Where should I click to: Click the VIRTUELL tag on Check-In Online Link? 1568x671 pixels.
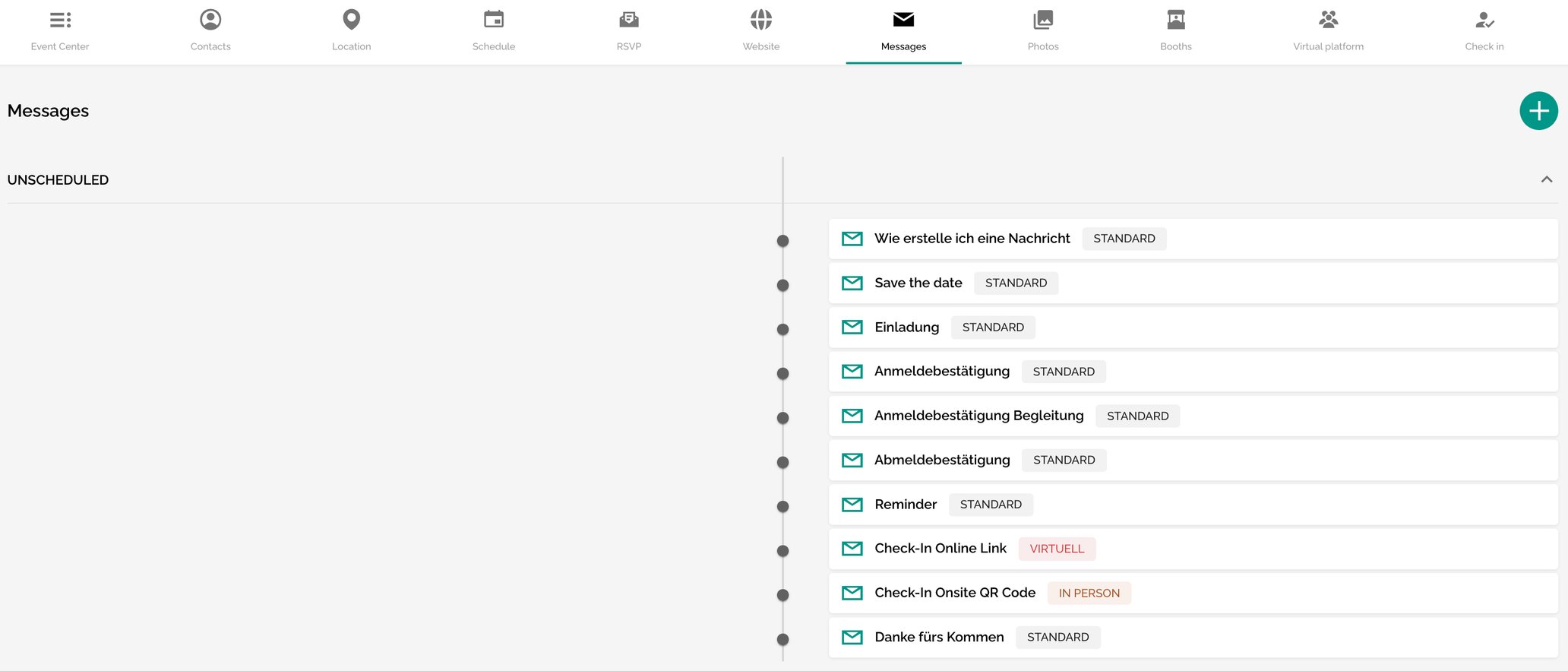[1057, 549]
